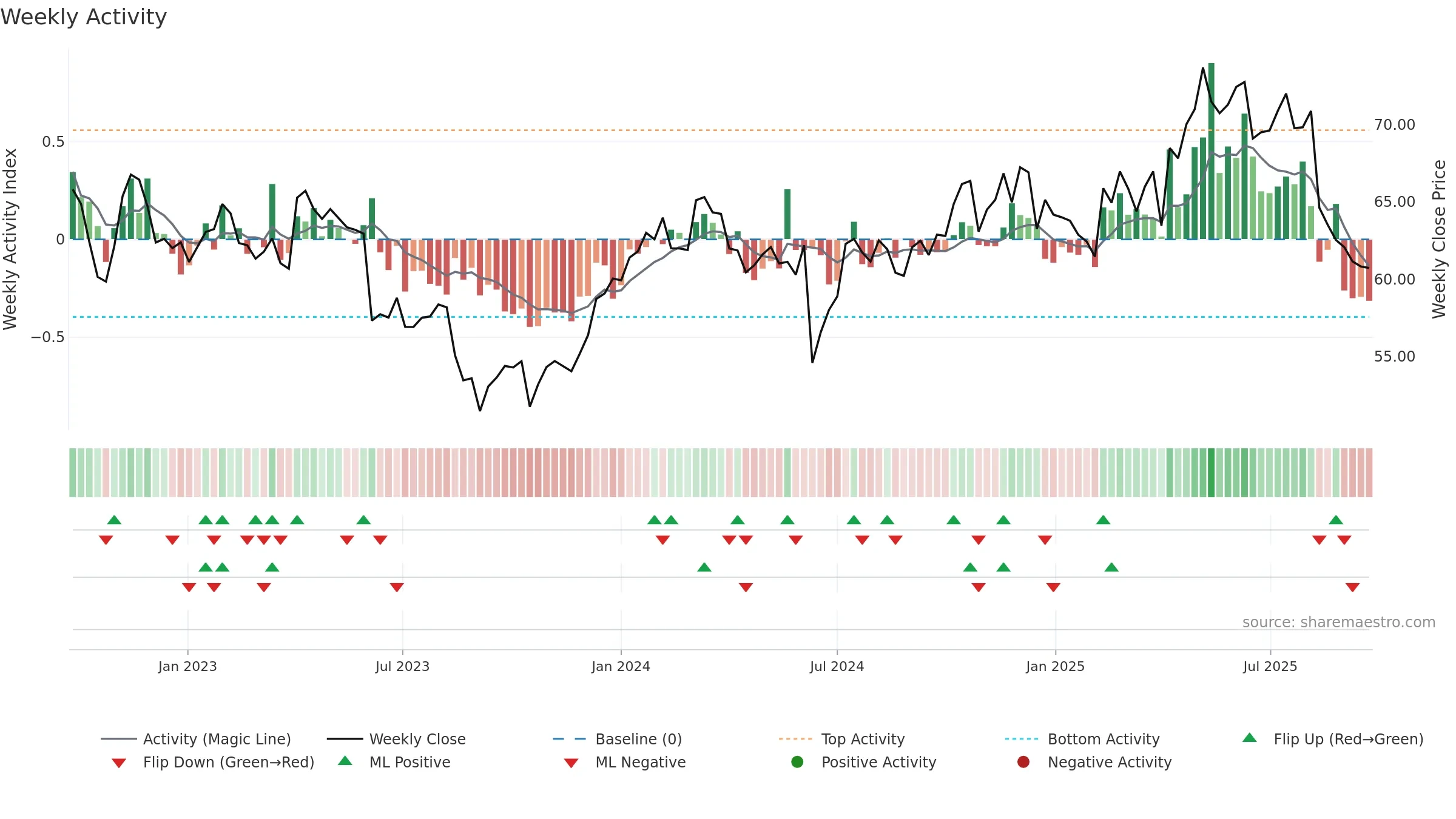Toggle Flip Up (Red→Green) legend entry

coord(1333,739)
